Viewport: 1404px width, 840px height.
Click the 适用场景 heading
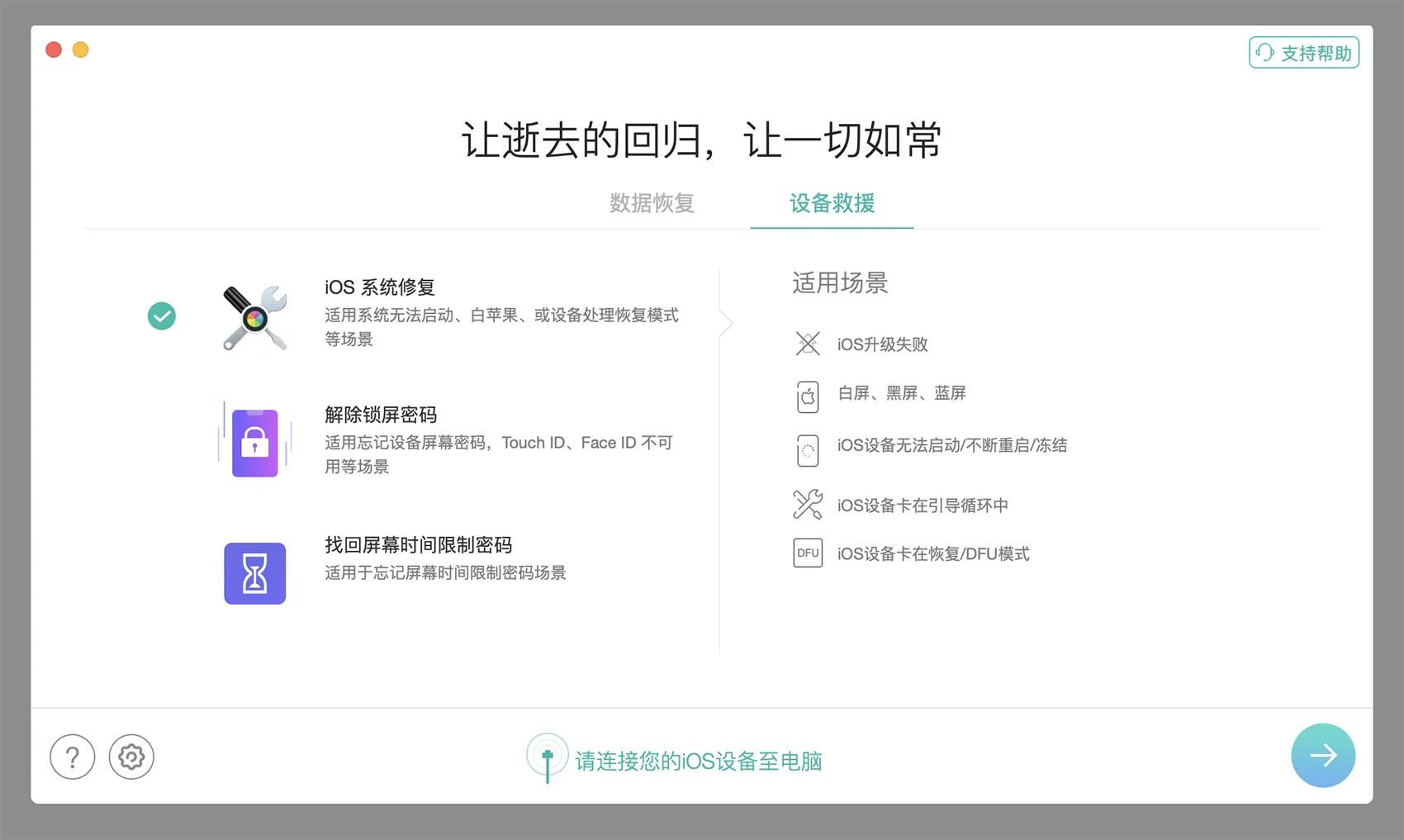point(840,283)
